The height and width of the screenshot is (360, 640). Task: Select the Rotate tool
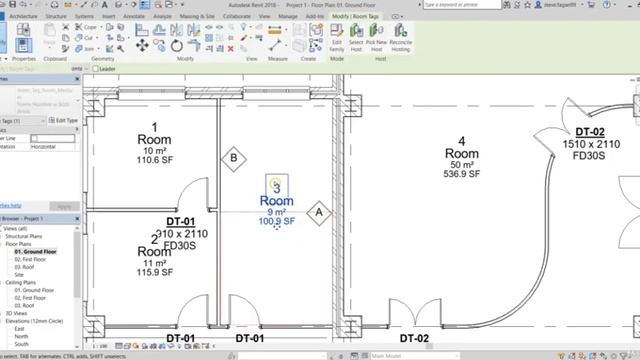click(x=176, y=46)
